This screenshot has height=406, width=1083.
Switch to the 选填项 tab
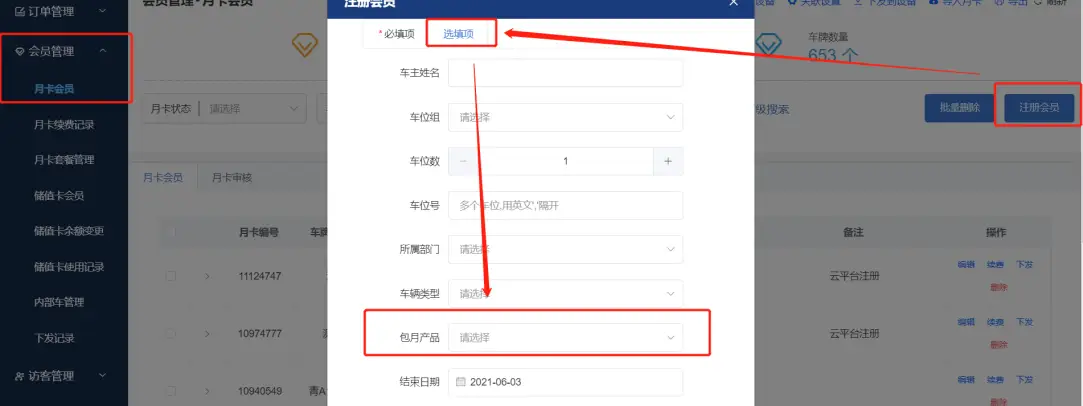[x=459, y=34]
